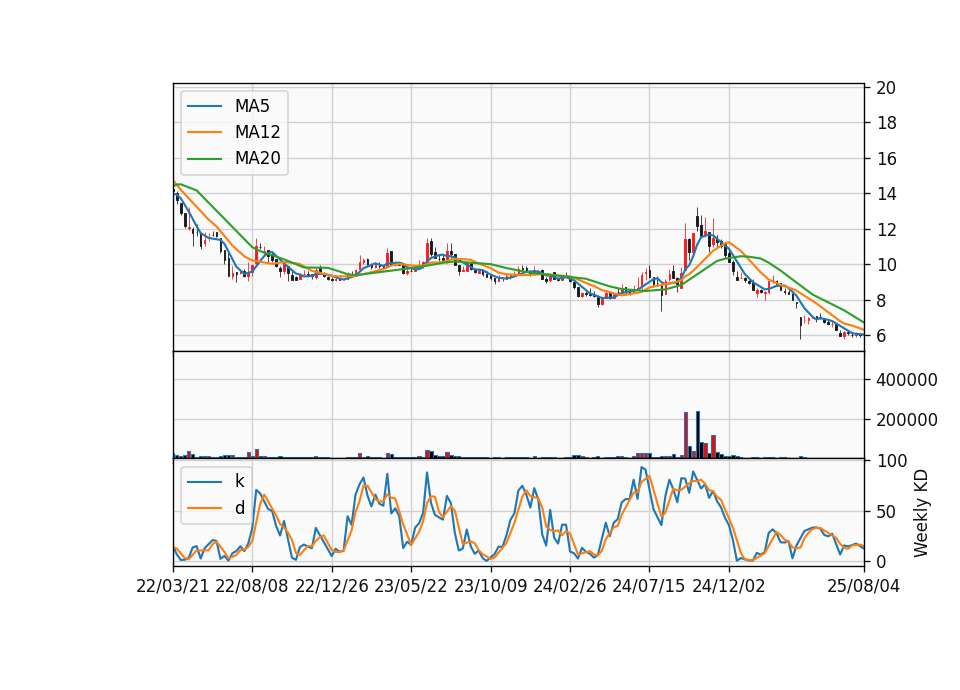The image size is (960, 690).
Task: Click the 24/02/26 date label
Action: pos(569,586)
